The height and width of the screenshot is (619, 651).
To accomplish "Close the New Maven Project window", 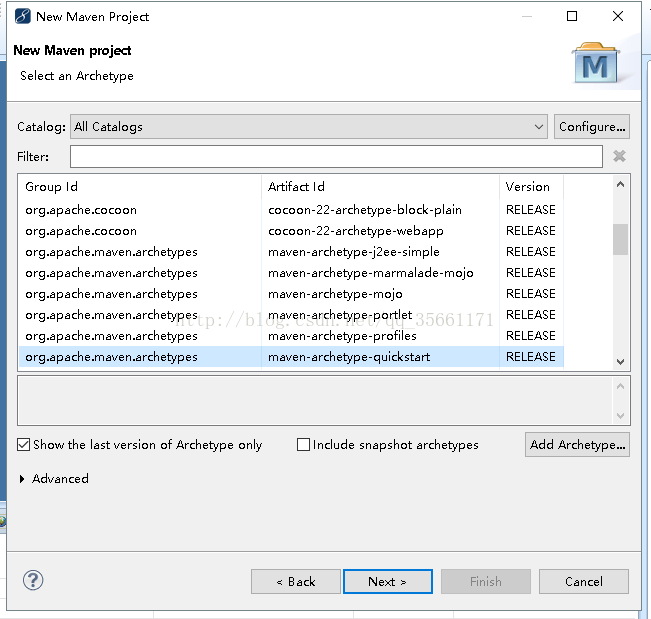I will (618, 16).
